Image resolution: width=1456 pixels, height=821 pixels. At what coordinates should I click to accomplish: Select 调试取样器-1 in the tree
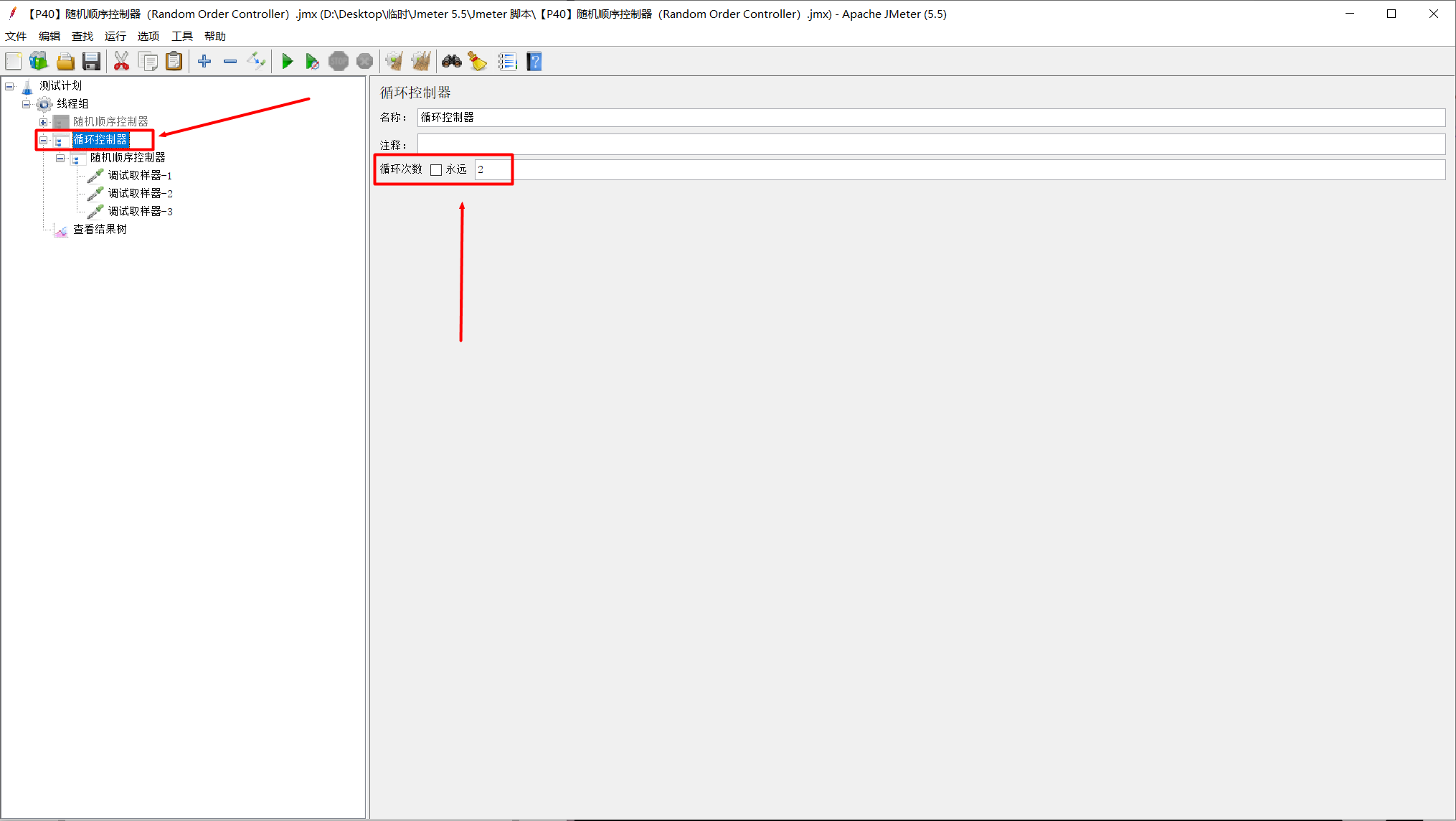click(140, 176)
